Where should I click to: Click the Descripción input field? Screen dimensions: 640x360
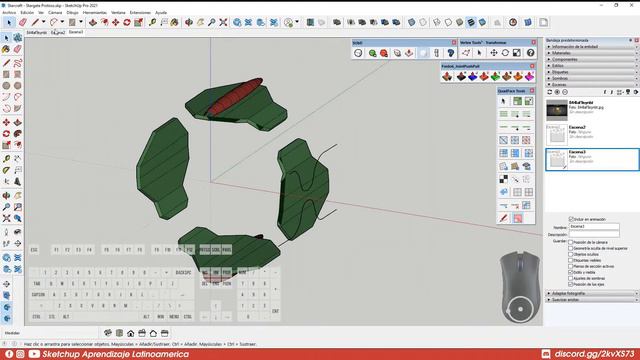pos(594,234)
